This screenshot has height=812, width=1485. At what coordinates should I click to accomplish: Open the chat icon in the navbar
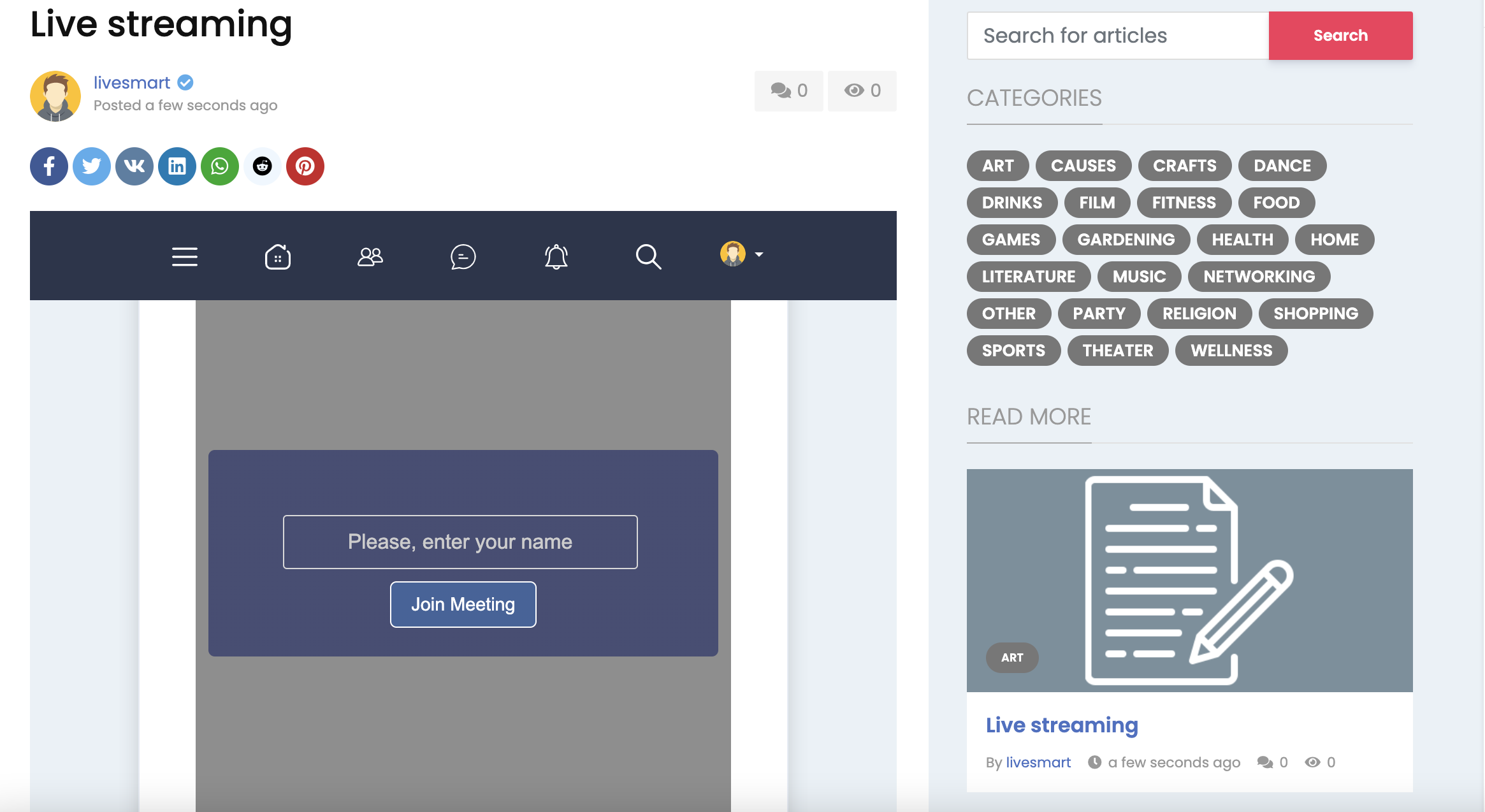coord(463,257)
